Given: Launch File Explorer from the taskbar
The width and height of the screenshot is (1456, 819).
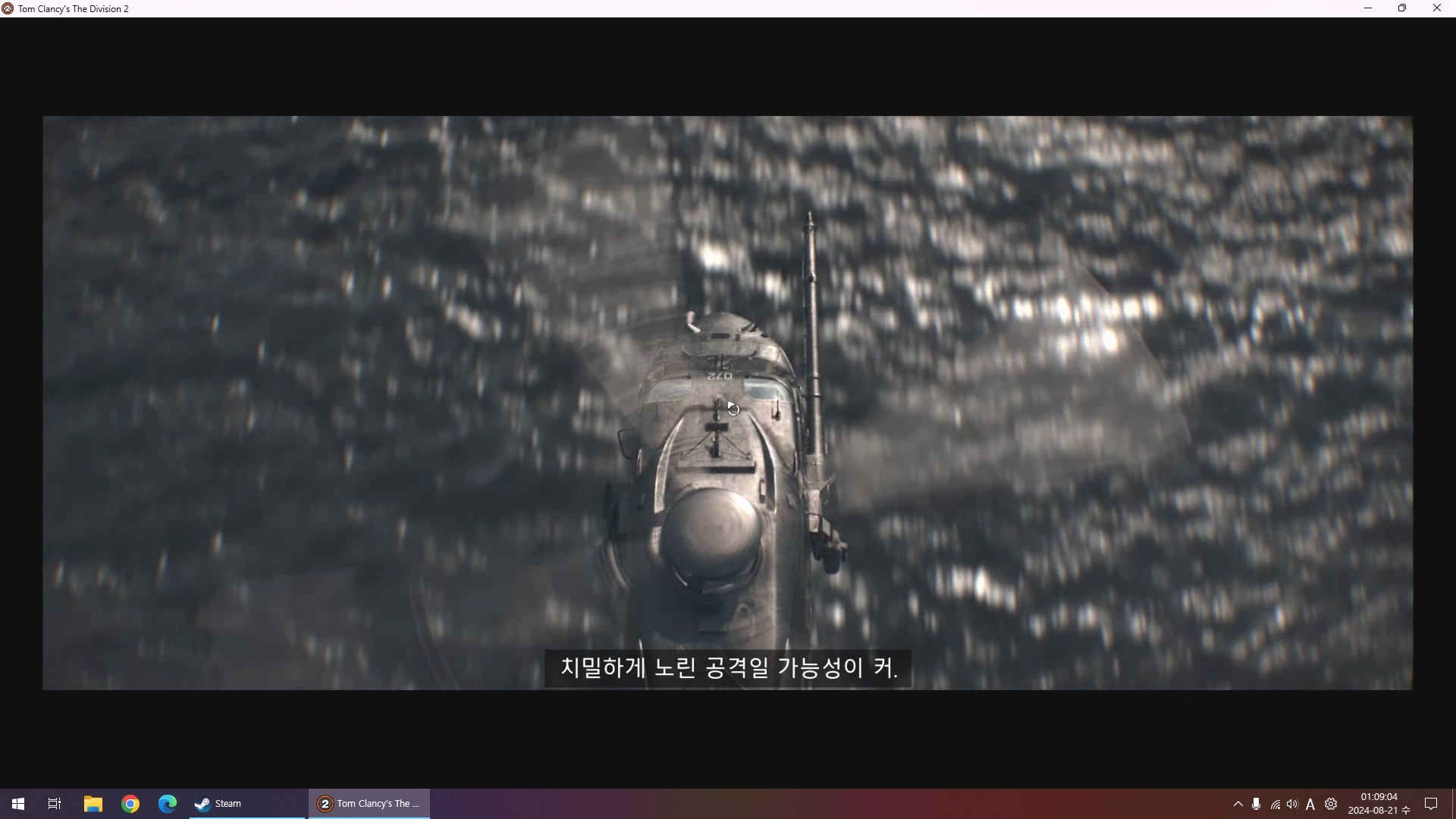Looking at the screenshot, I should coord(93,804).
